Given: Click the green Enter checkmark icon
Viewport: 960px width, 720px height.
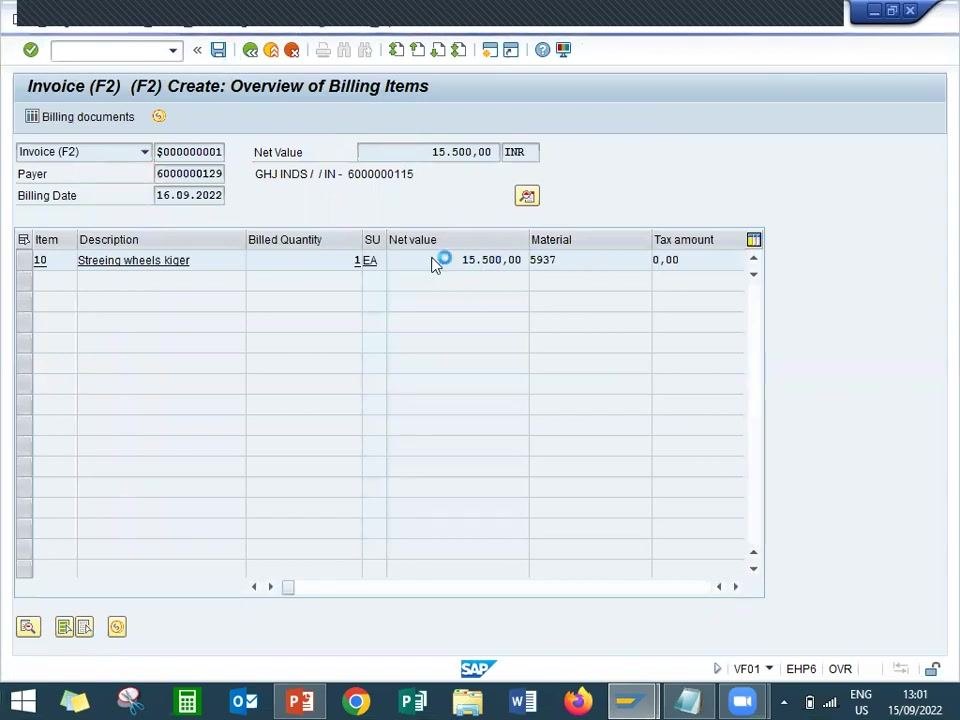Looking at the screenshot, I should pyautogui.click(x=31, y=50).
